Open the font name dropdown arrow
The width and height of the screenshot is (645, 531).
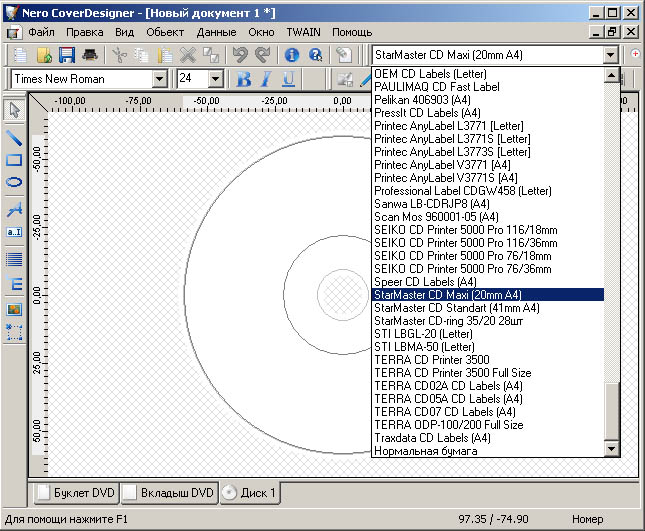(x=159, y=79)
